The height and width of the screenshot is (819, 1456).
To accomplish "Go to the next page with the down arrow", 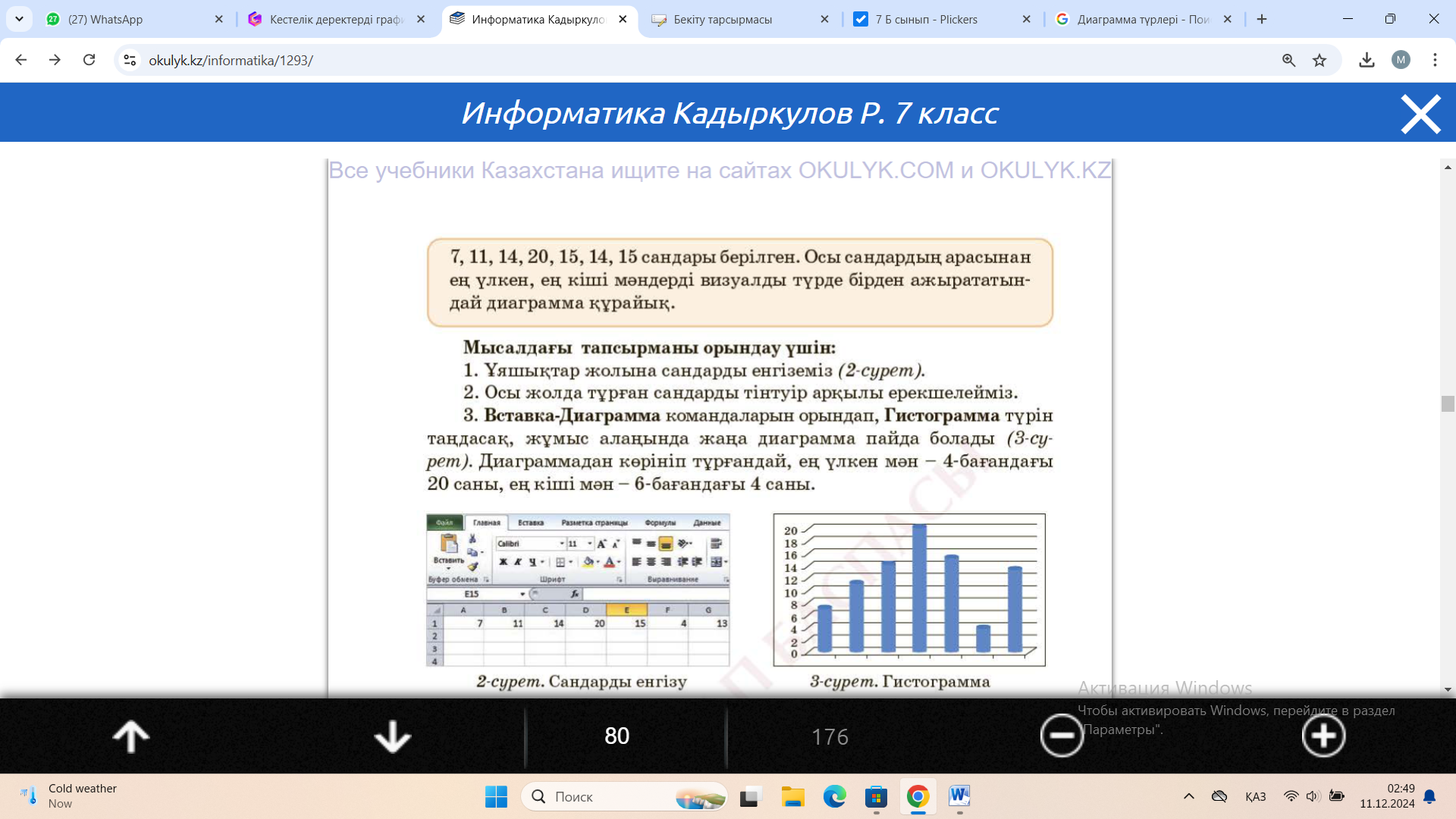I will coord(392,736).
